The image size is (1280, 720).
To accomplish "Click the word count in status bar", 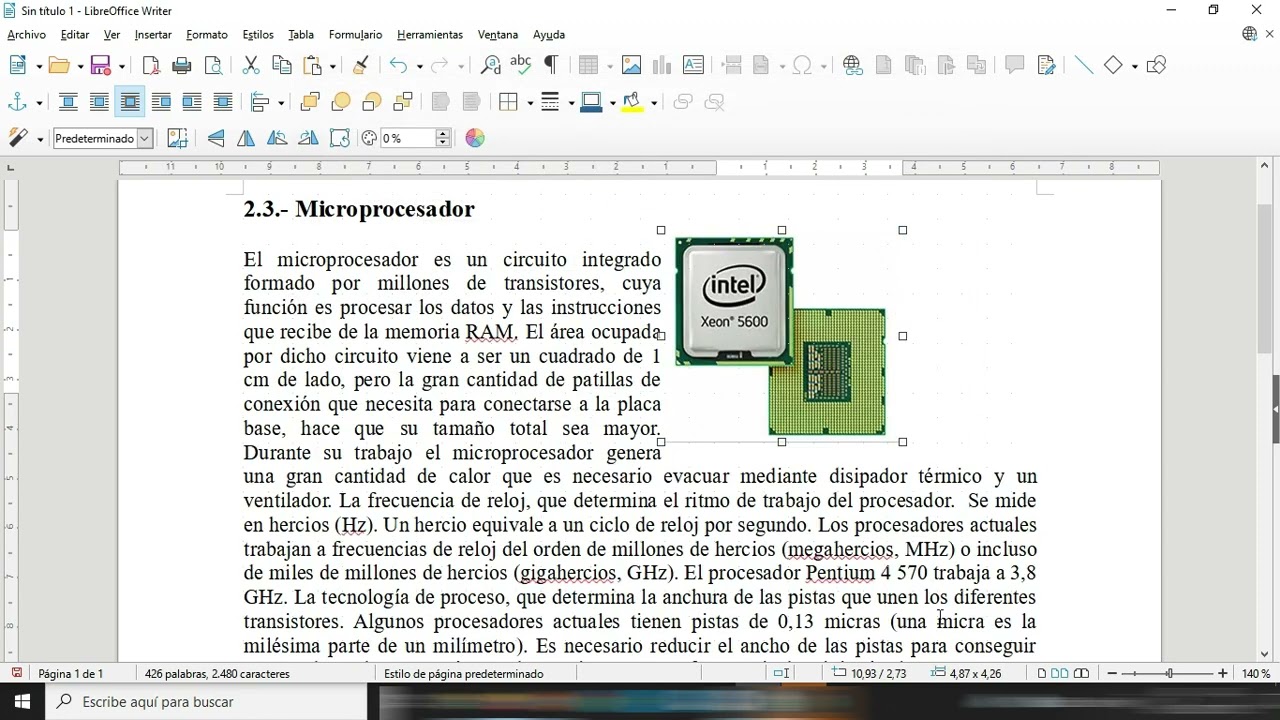I will [217, 674].
